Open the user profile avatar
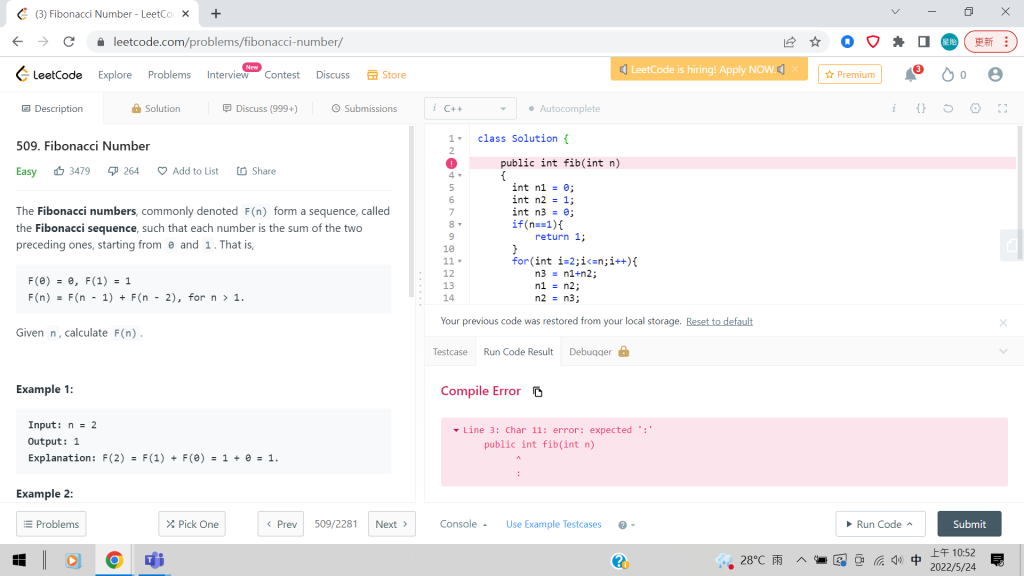 995,74
